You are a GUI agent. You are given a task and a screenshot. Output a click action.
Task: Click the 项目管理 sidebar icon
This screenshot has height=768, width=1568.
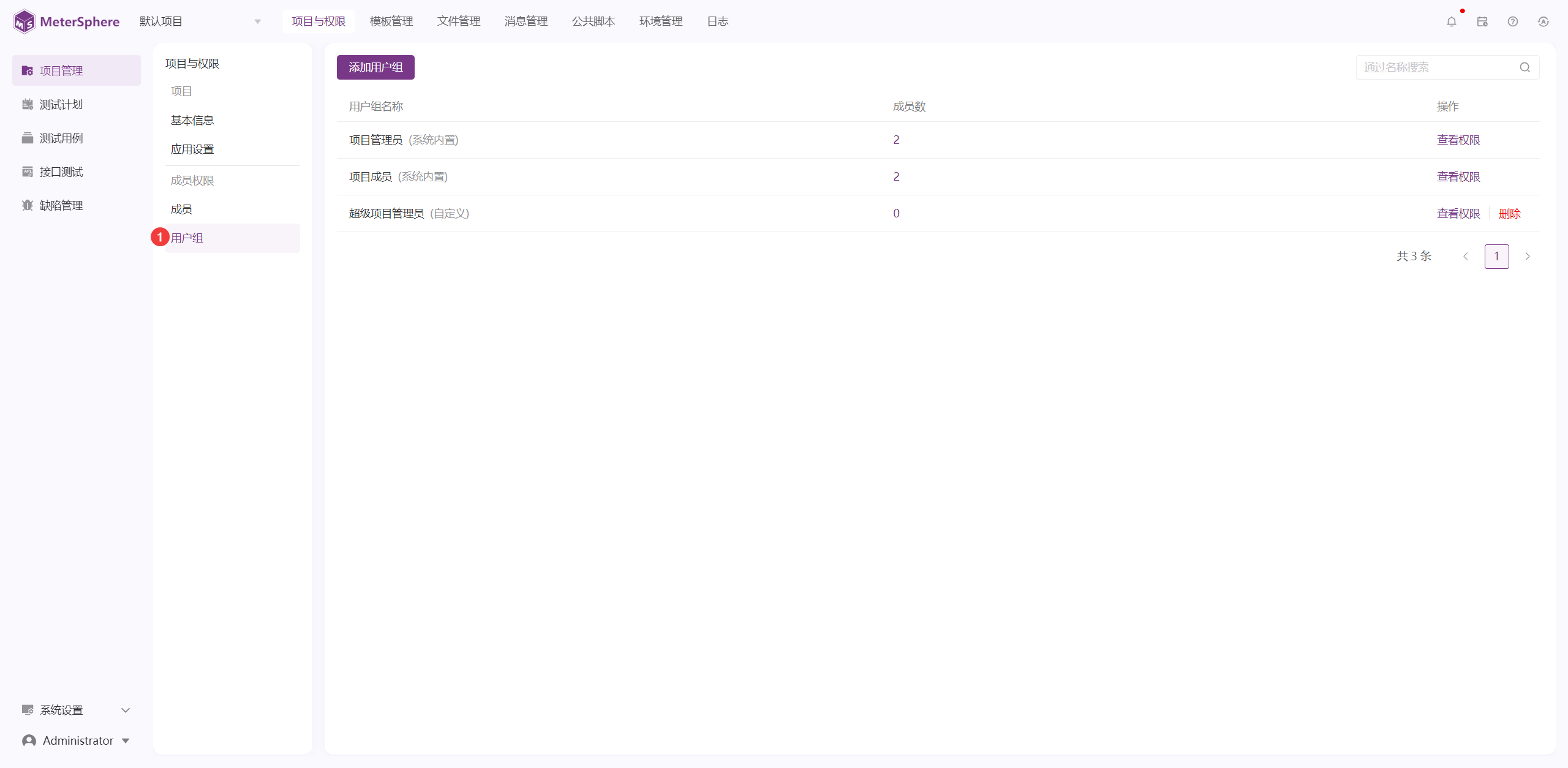[x=28, y=70]
